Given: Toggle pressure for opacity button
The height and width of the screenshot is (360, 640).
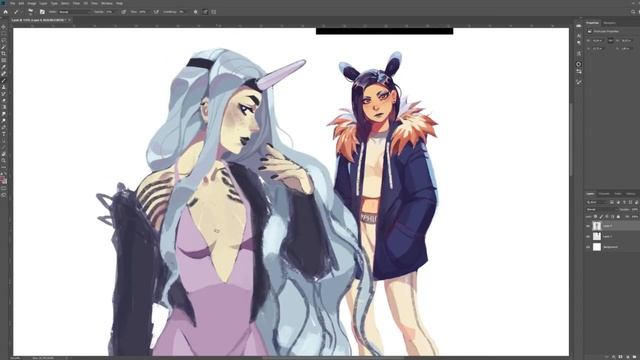Looking at the screenshot, I should tap(123, 12).
